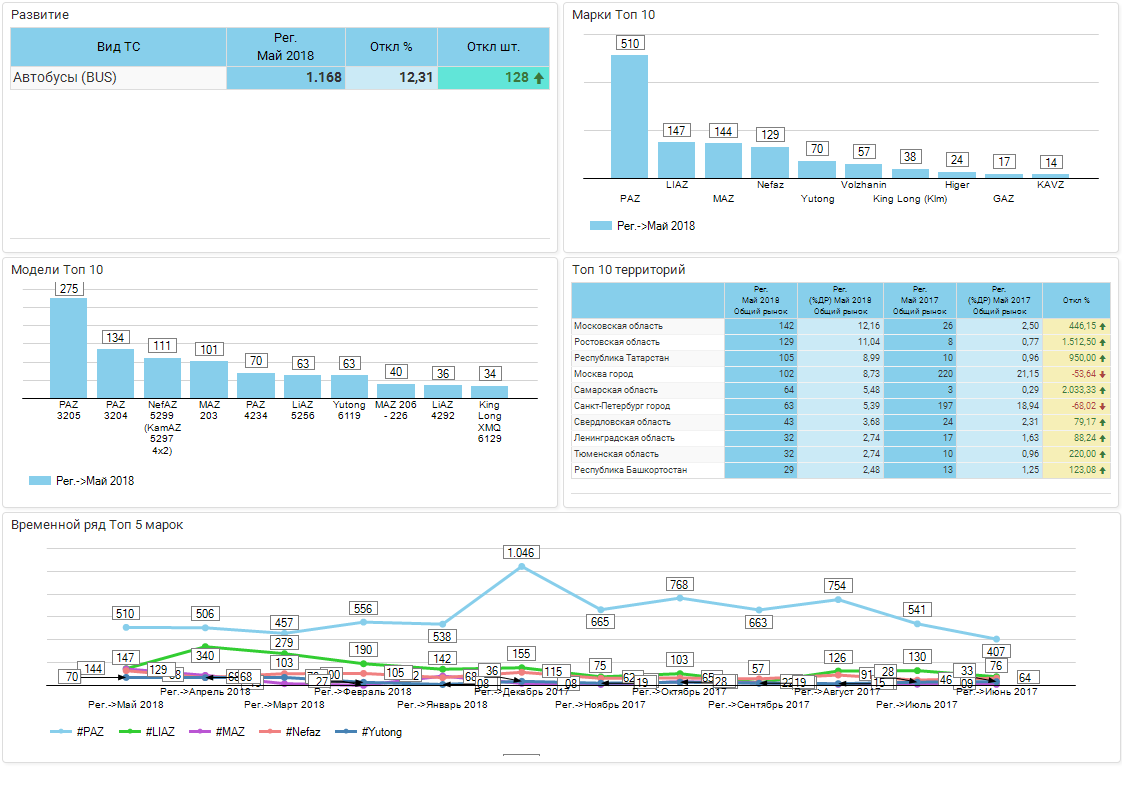Image resolution: width=1122 pixels, height=793 pixels.
Task: Select the PAZ bar labeled 510
Action: click(x=629, y=116)
